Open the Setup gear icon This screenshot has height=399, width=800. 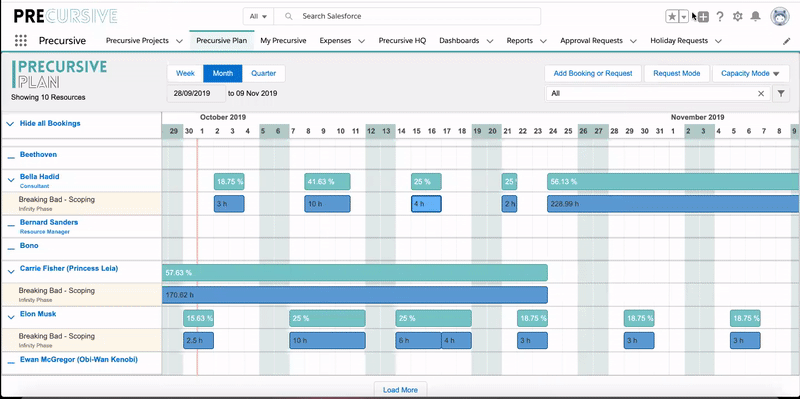coord(737,17)
